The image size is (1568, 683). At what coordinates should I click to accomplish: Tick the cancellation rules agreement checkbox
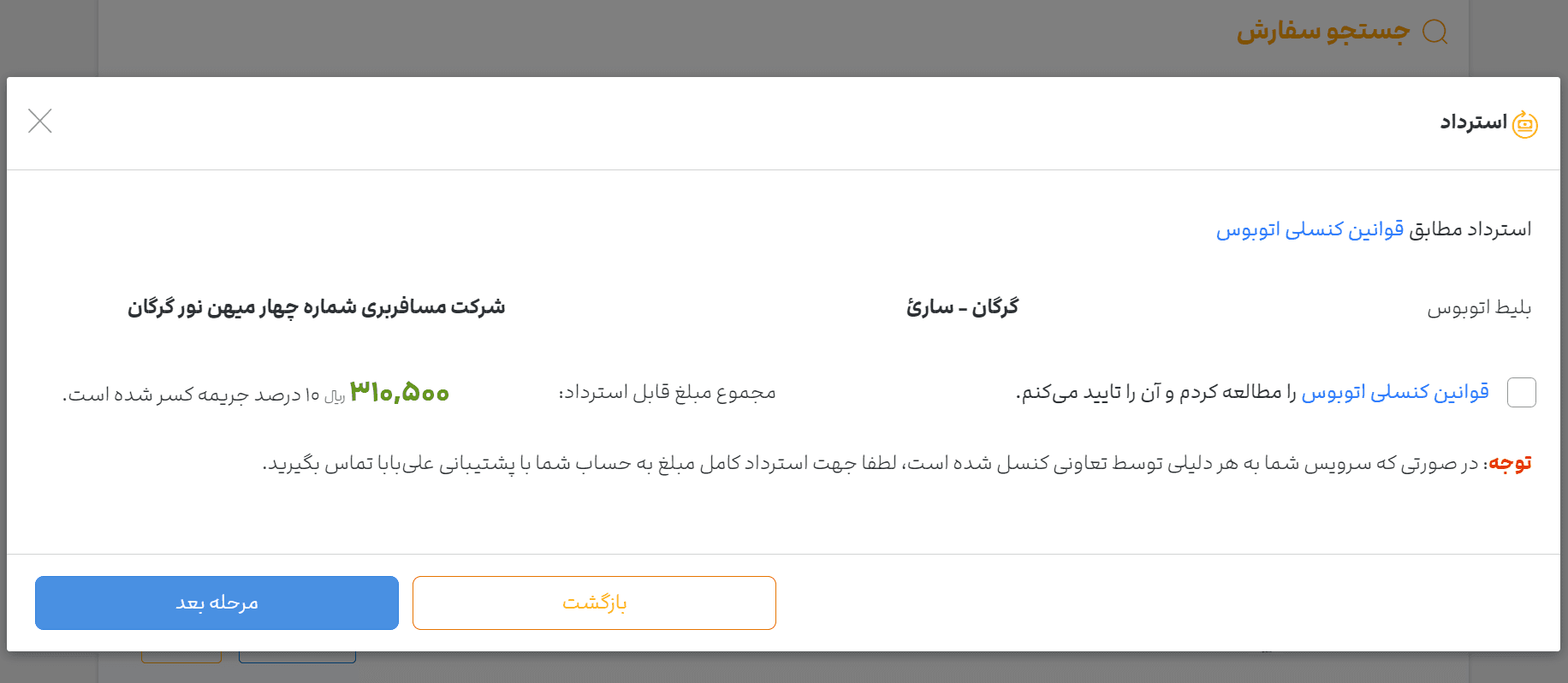[x=1521, y=392]
